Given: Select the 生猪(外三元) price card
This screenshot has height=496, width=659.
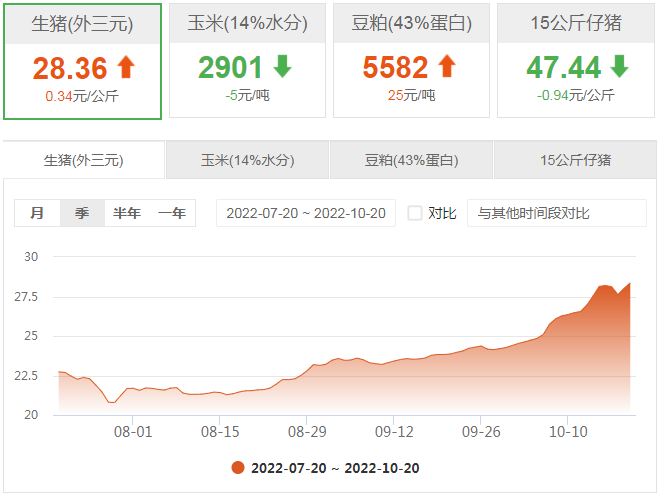Looking at the screenshot, I should point(82,61).
